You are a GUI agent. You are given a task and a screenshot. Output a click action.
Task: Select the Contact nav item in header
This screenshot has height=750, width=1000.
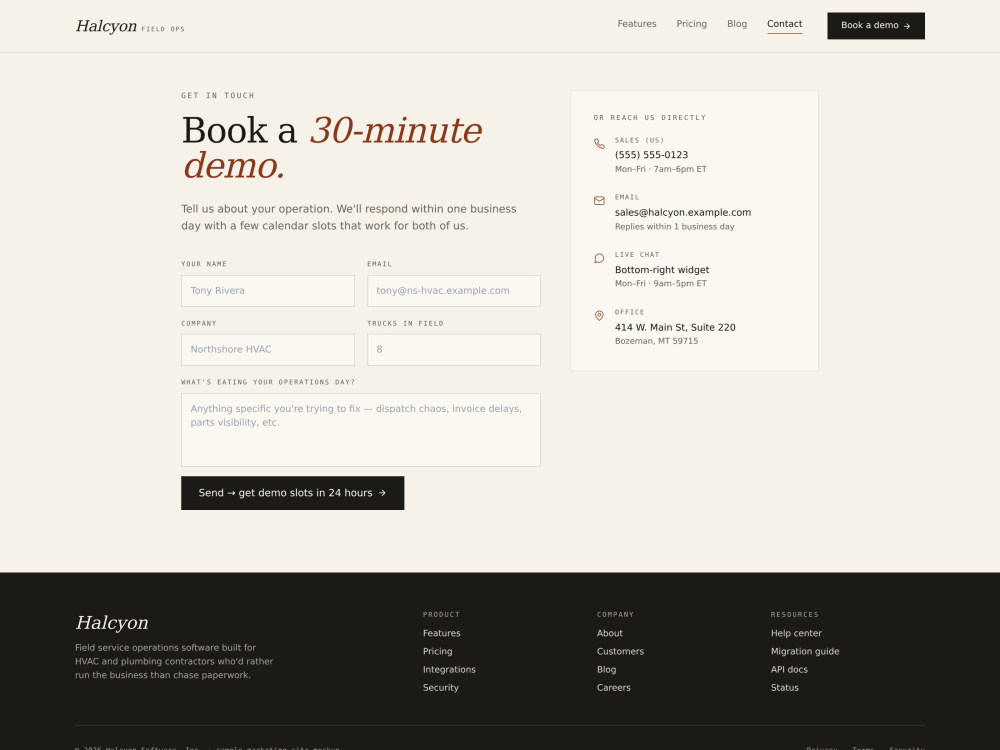pos(784,24)
